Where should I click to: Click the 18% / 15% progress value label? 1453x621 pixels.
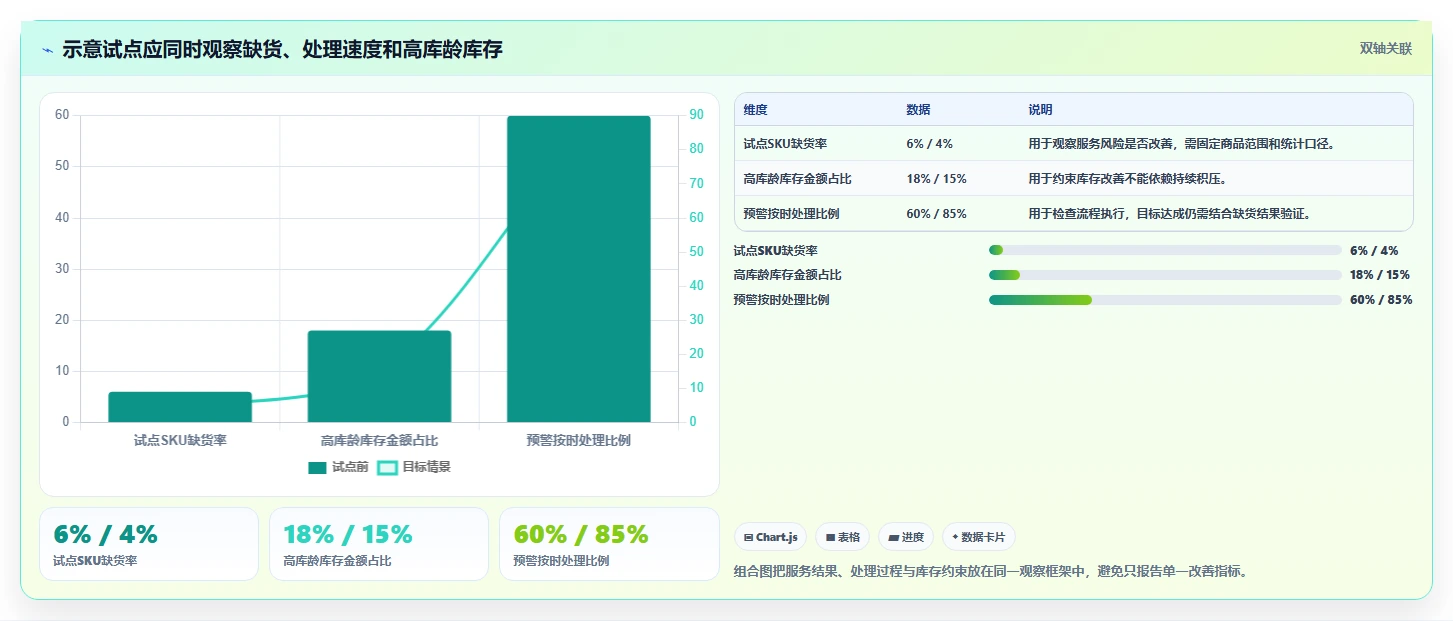(x=1380, y=275)
